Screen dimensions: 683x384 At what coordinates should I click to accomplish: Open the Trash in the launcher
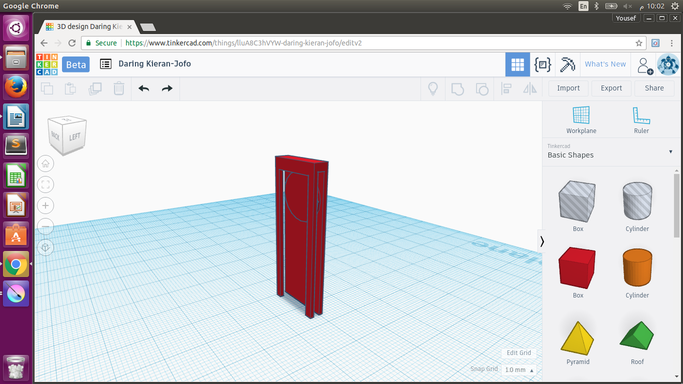(16, 367)
